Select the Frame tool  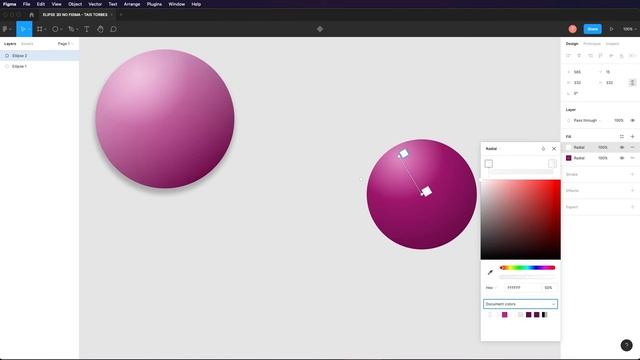[x=40, y=29]
